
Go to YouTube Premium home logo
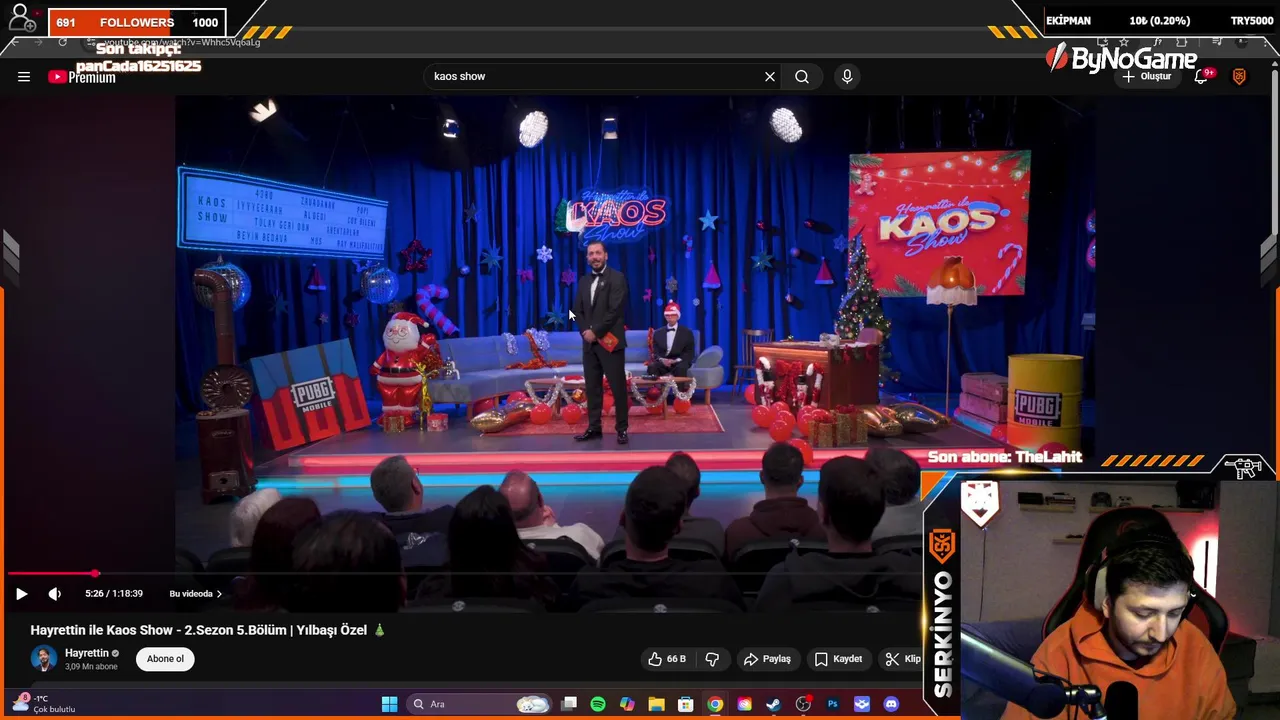click(82, 77)
